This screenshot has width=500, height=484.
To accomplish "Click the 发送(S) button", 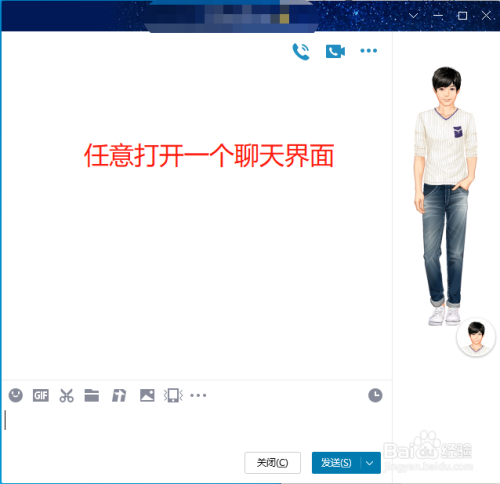I will coord(336,463).
